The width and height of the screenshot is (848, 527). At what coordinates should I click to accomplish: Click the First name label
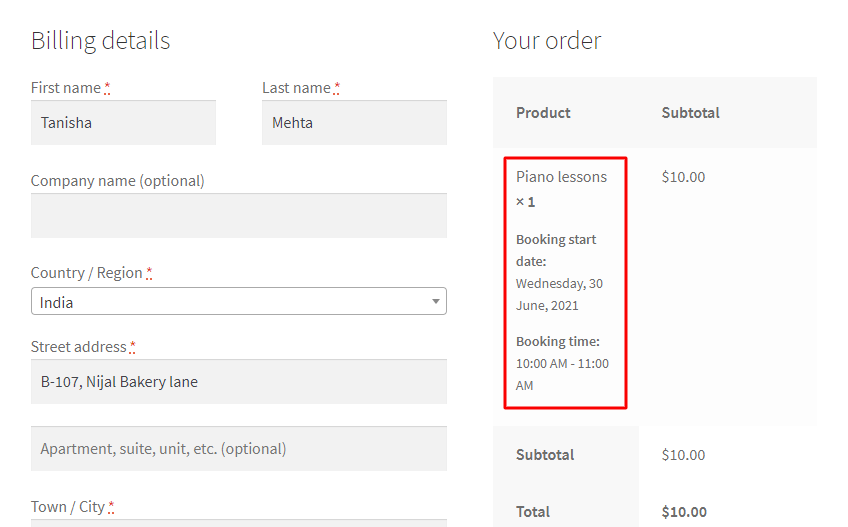click(x=66, y=88)
